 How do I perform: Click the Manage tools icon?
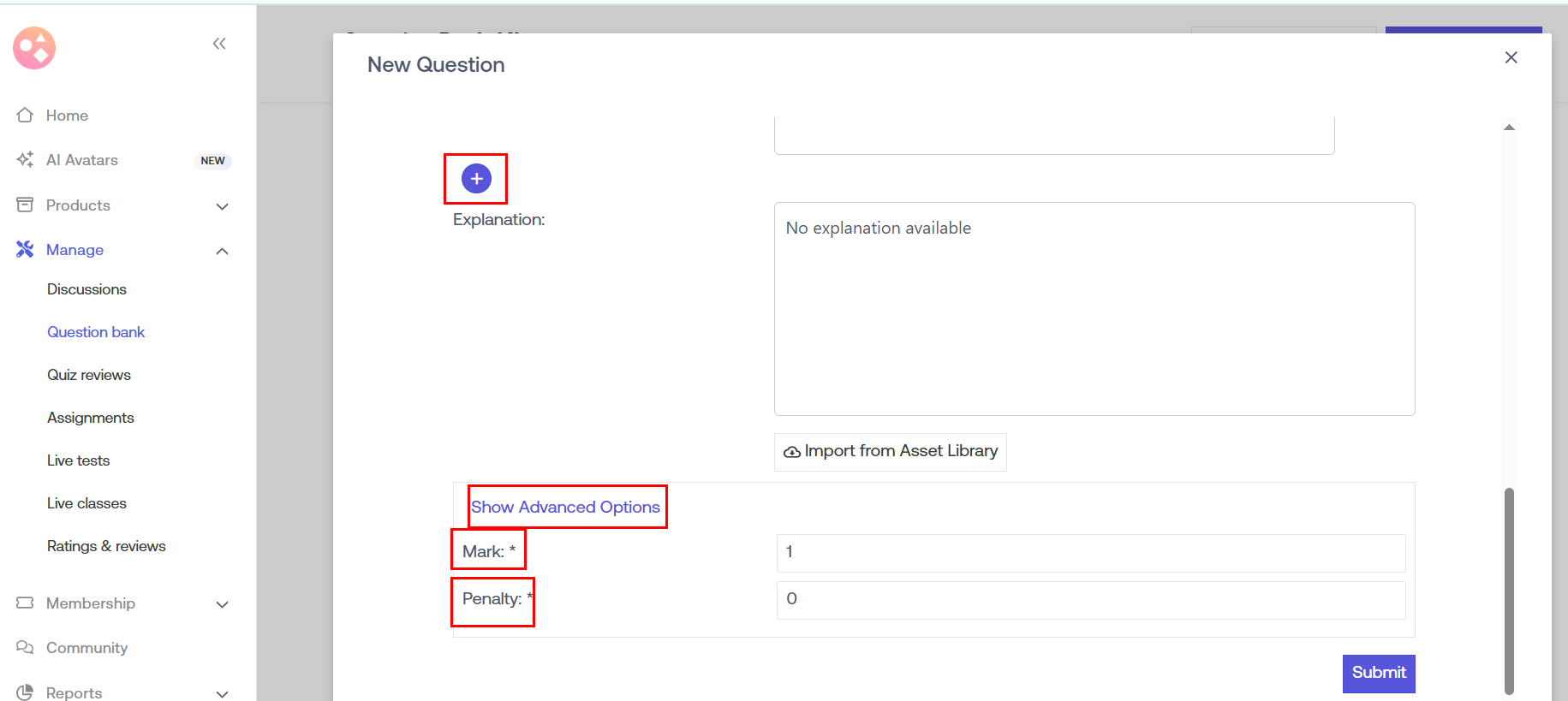coord(25,250)
